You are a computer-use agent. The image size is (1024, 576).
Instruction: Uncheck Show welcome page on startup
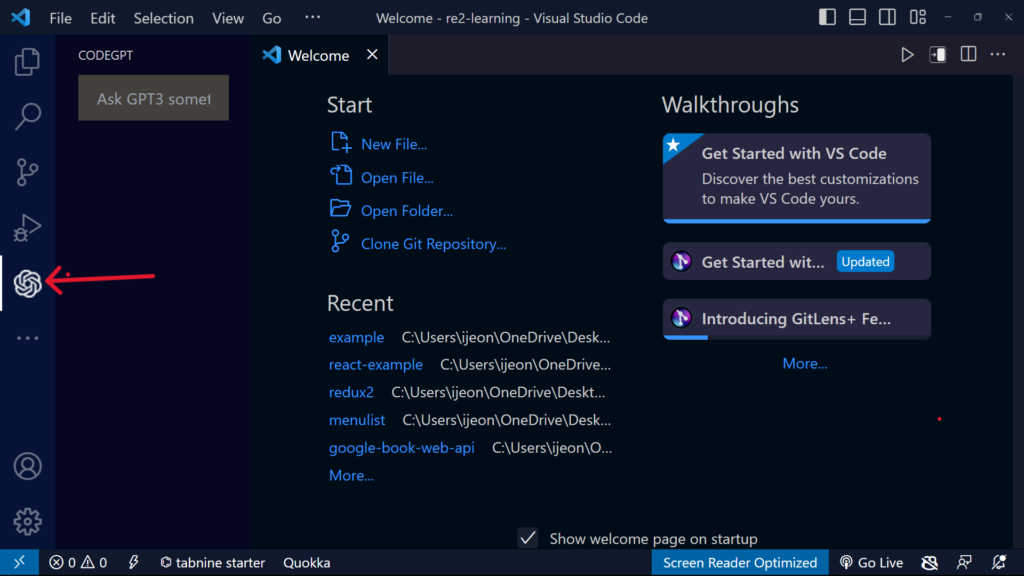(x=527, y=538)
